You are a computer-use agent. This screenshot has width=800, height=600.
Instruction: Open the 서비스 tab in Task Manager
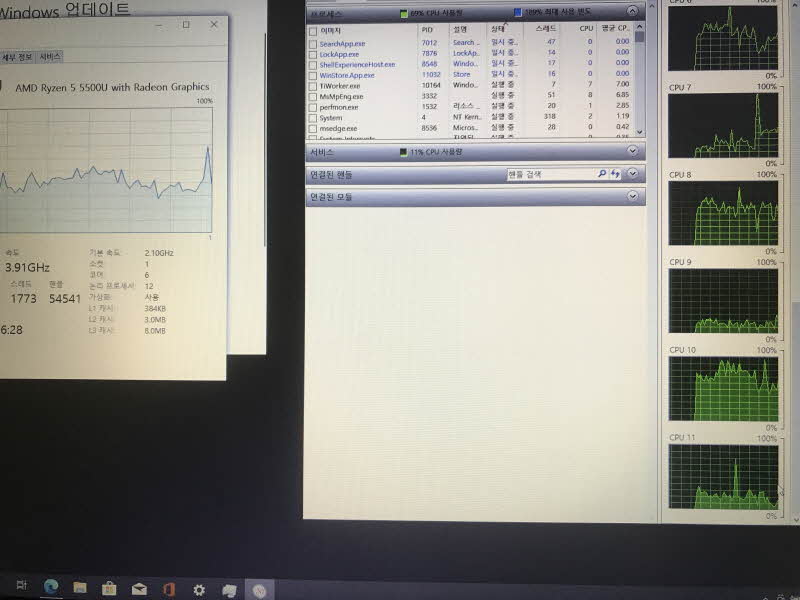click(49, 56)
